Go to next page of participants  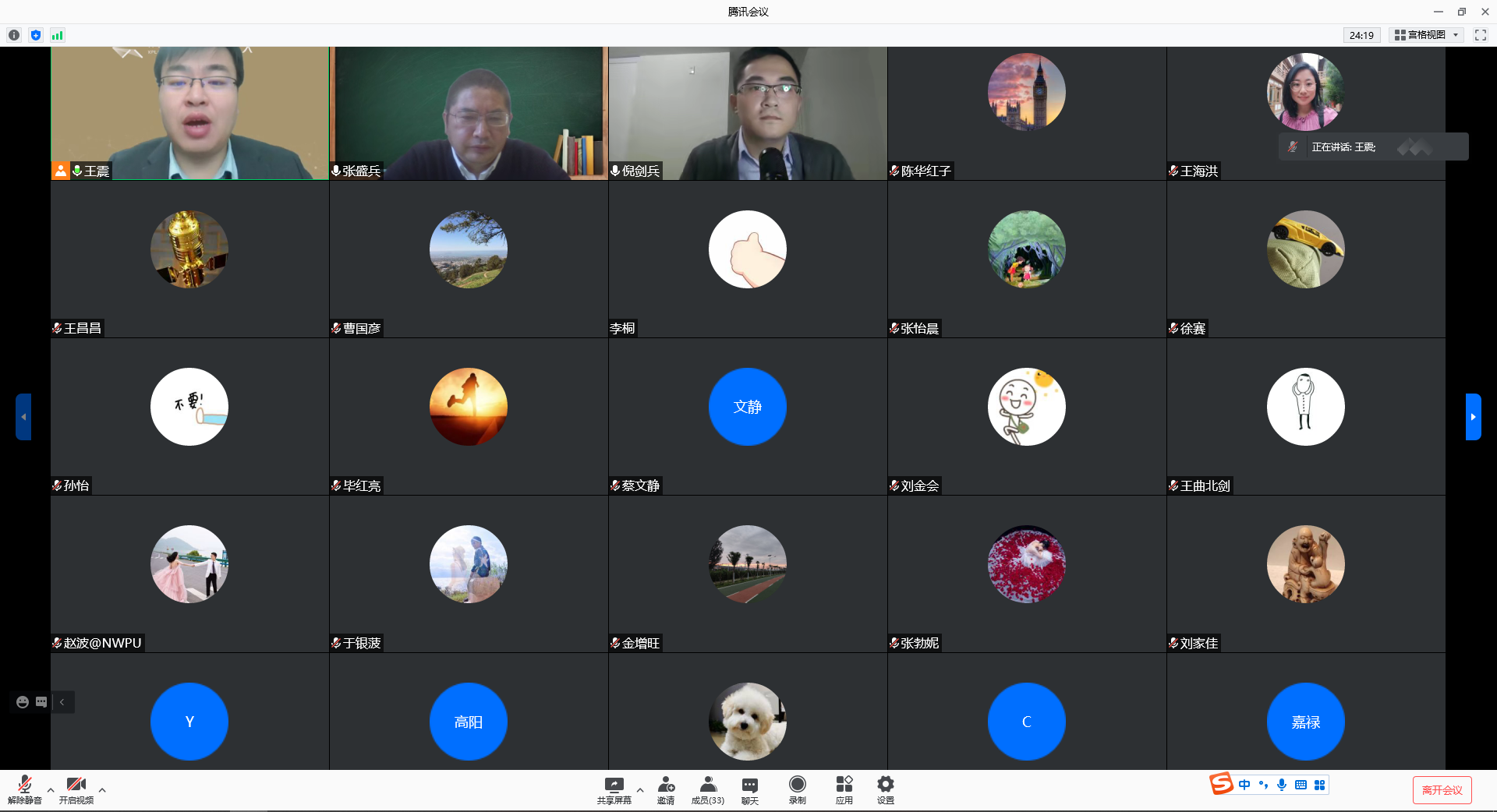click(x=1473, y=417)
